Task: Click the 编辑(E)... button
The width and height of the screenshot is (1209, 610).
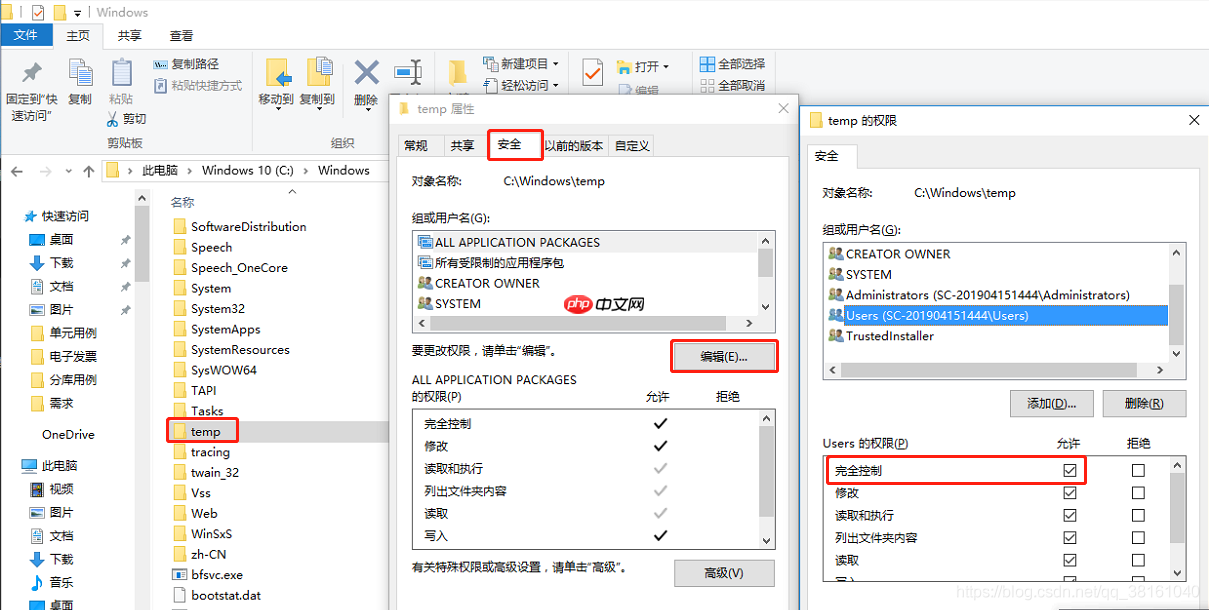Action: click(x=724, y=357)
